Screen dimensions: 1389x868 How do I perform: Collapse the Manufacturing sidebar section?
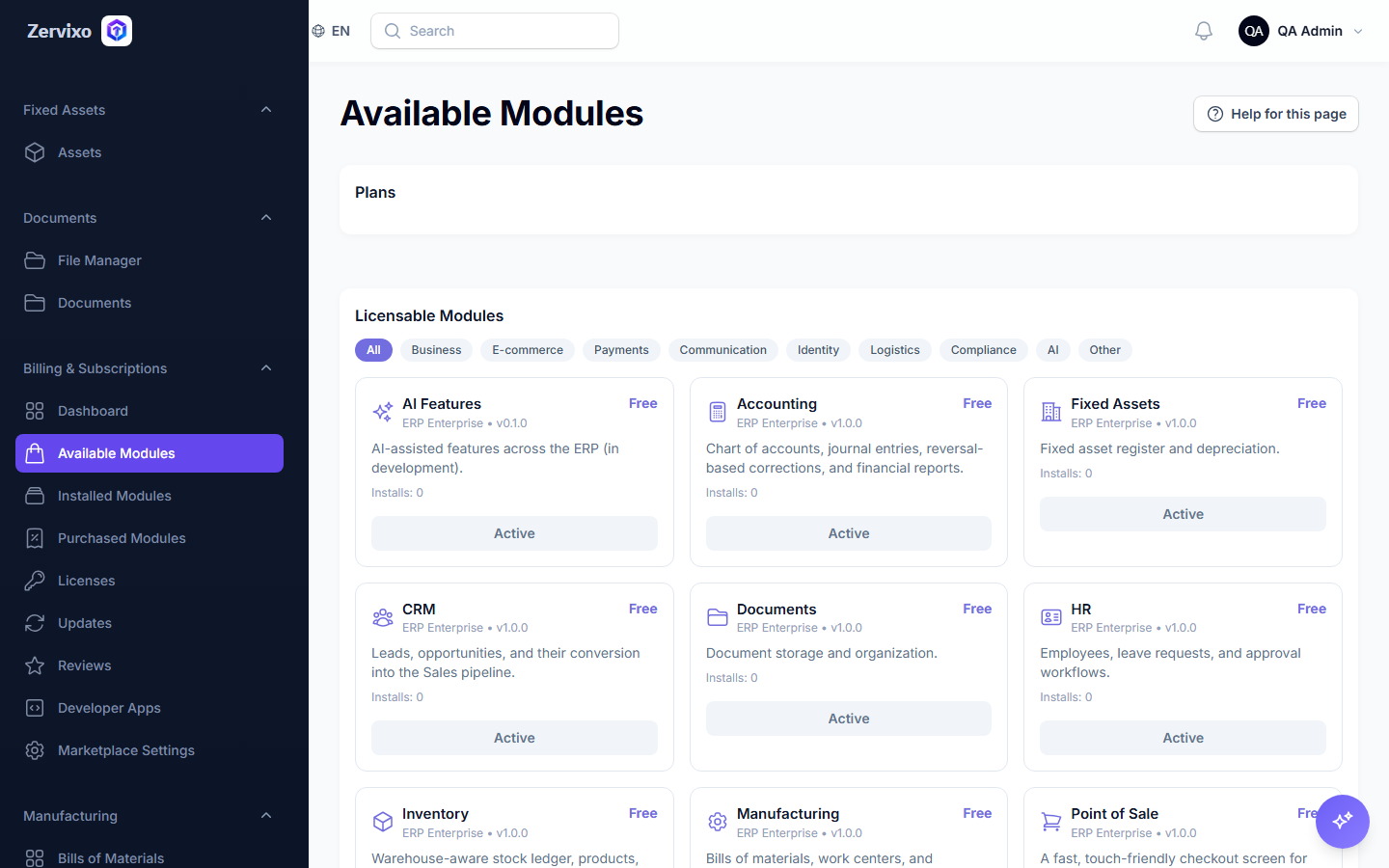(x=266, y=816)
